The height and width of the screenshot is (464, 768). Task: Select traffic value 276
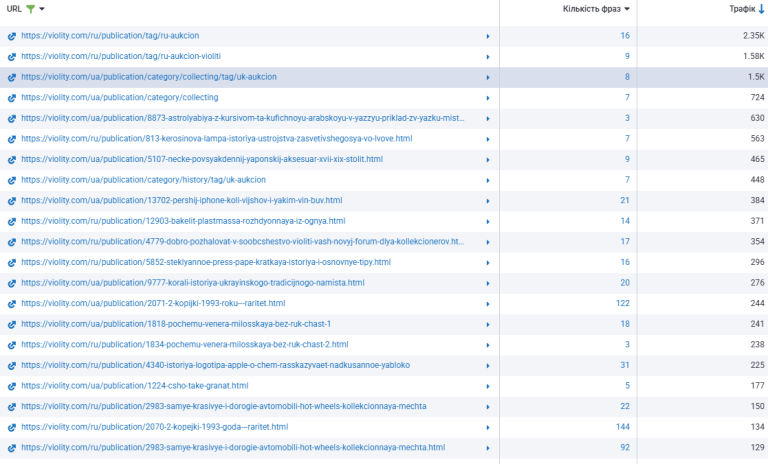click(x=757, y=282)
